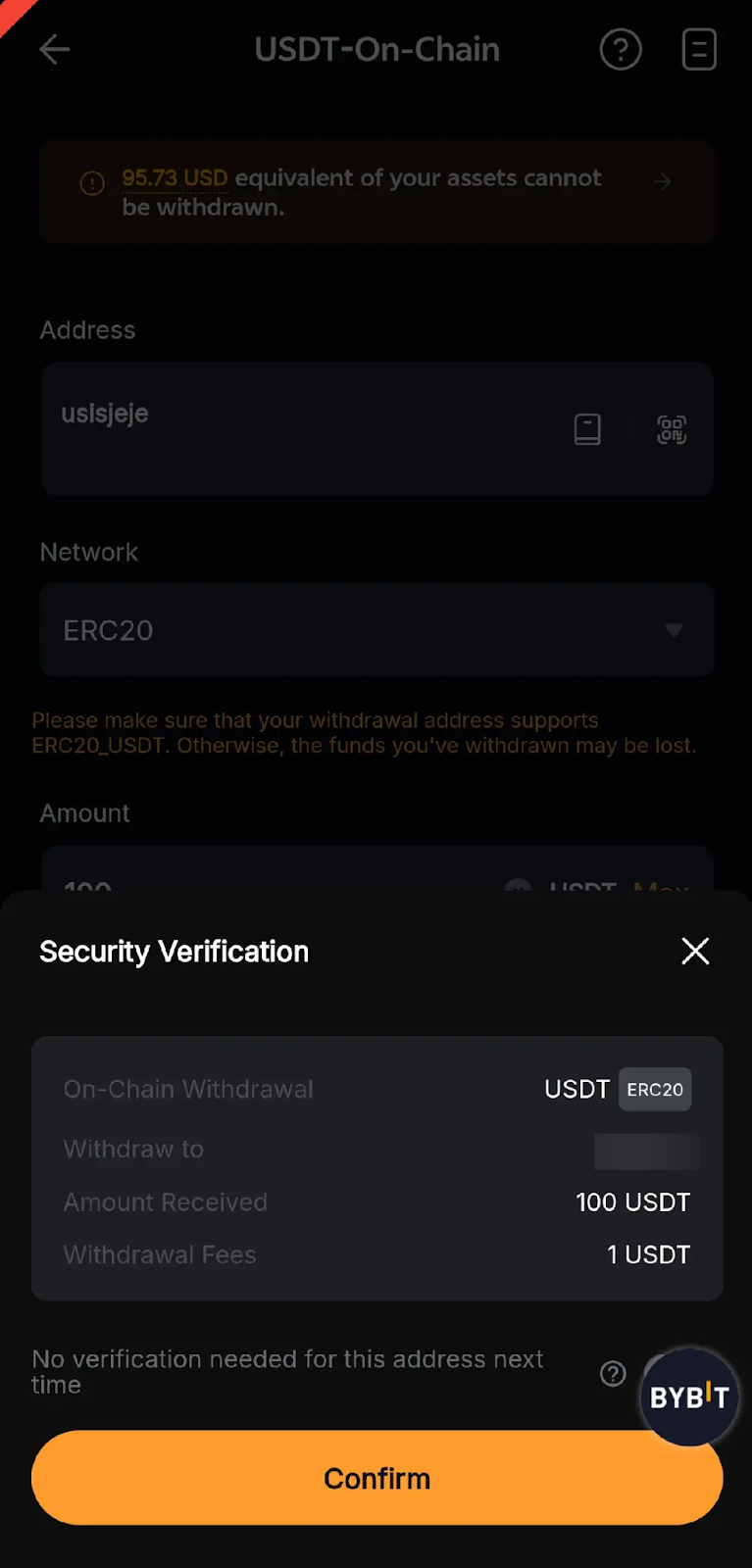Tap the USDT-On-Chain page title

(x=376, y=49)
